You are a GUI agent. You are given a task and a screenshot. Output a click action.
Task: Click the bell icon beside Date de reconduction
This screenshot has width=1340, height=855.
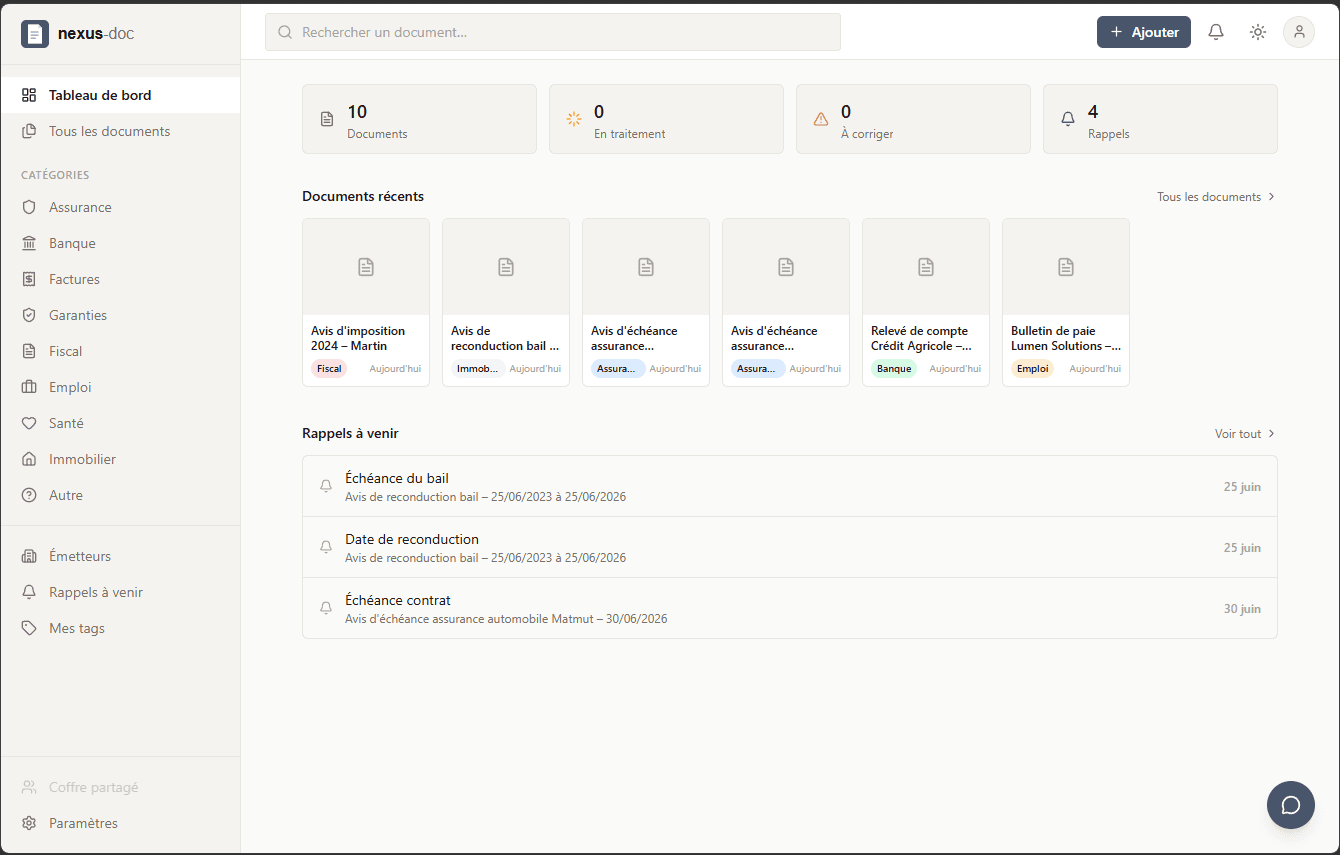(x=325, y=547)
